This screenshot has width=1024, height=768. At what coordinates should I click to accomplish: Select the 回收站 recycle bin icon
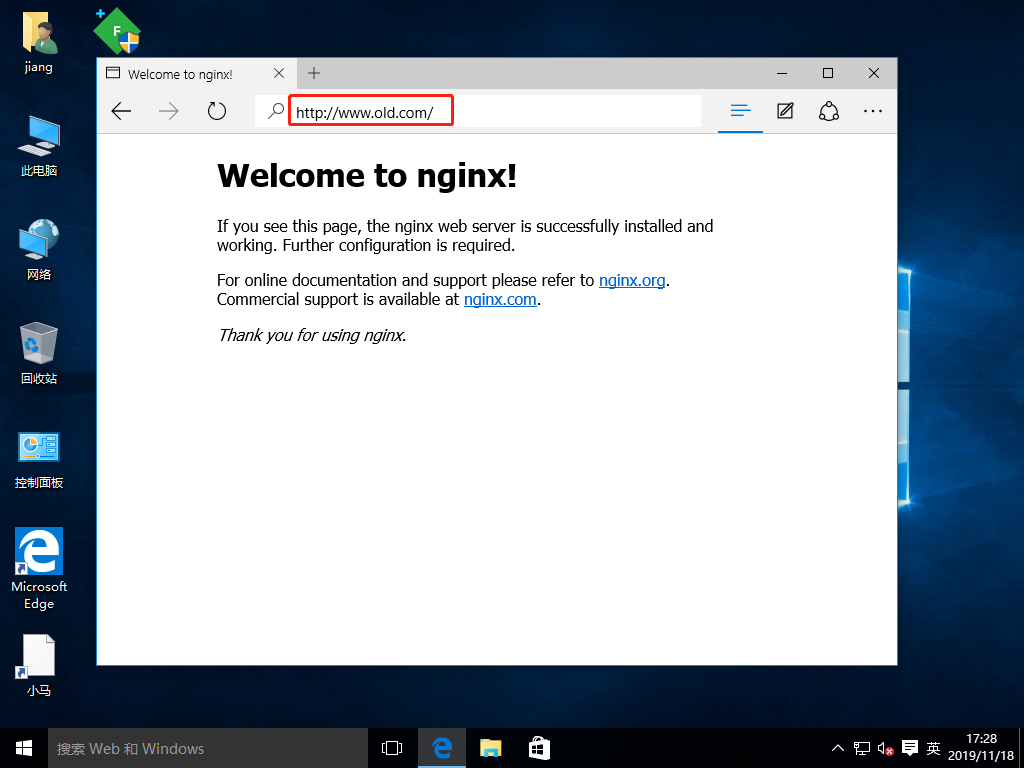39,353
